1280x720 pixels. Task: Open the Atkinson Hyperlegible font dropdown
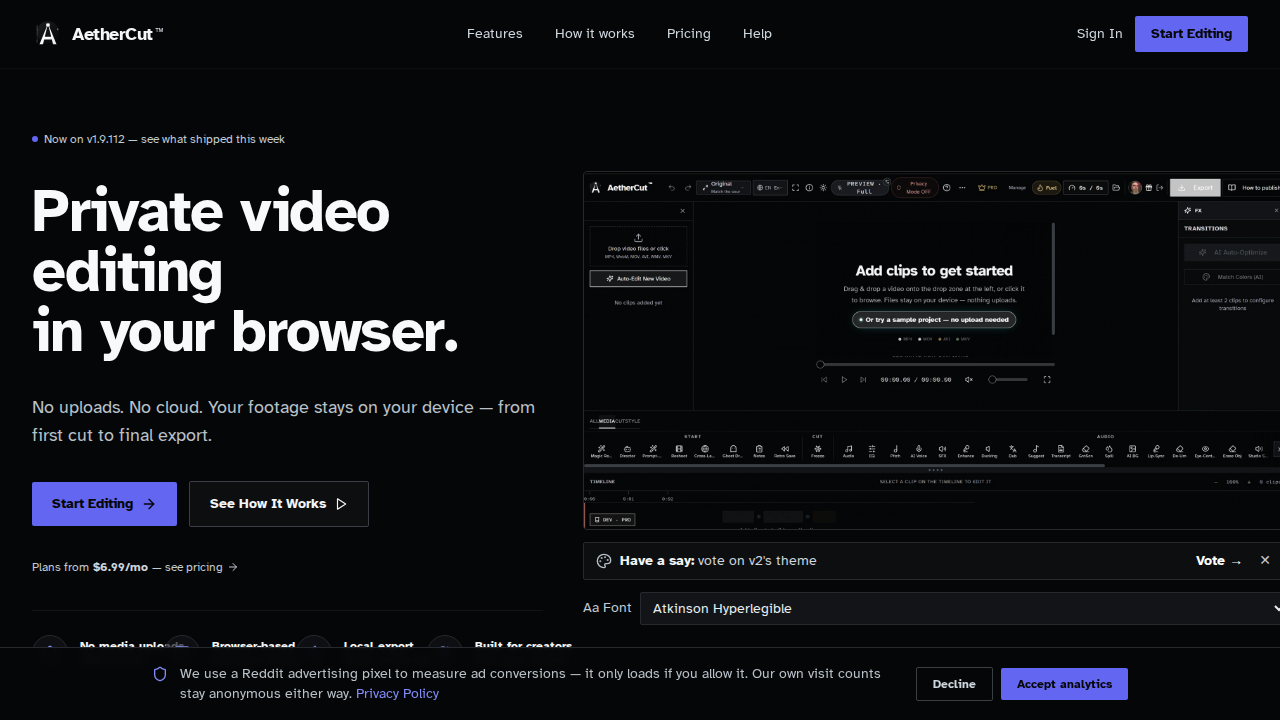coord(960,608)
